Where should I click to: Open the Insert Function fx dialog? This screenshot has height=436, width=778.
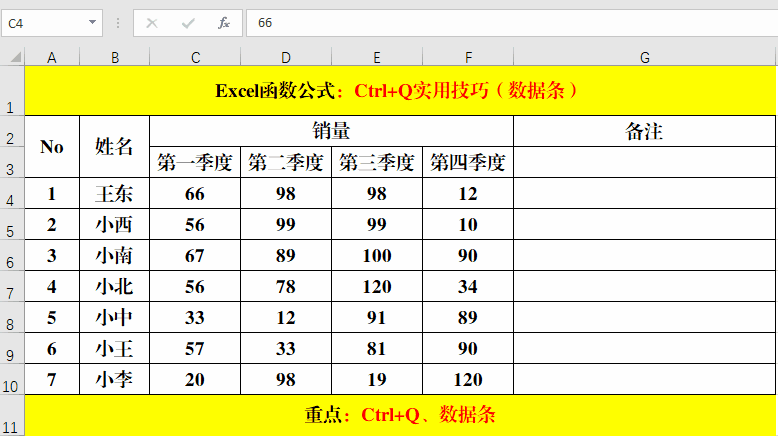point(224,23)
